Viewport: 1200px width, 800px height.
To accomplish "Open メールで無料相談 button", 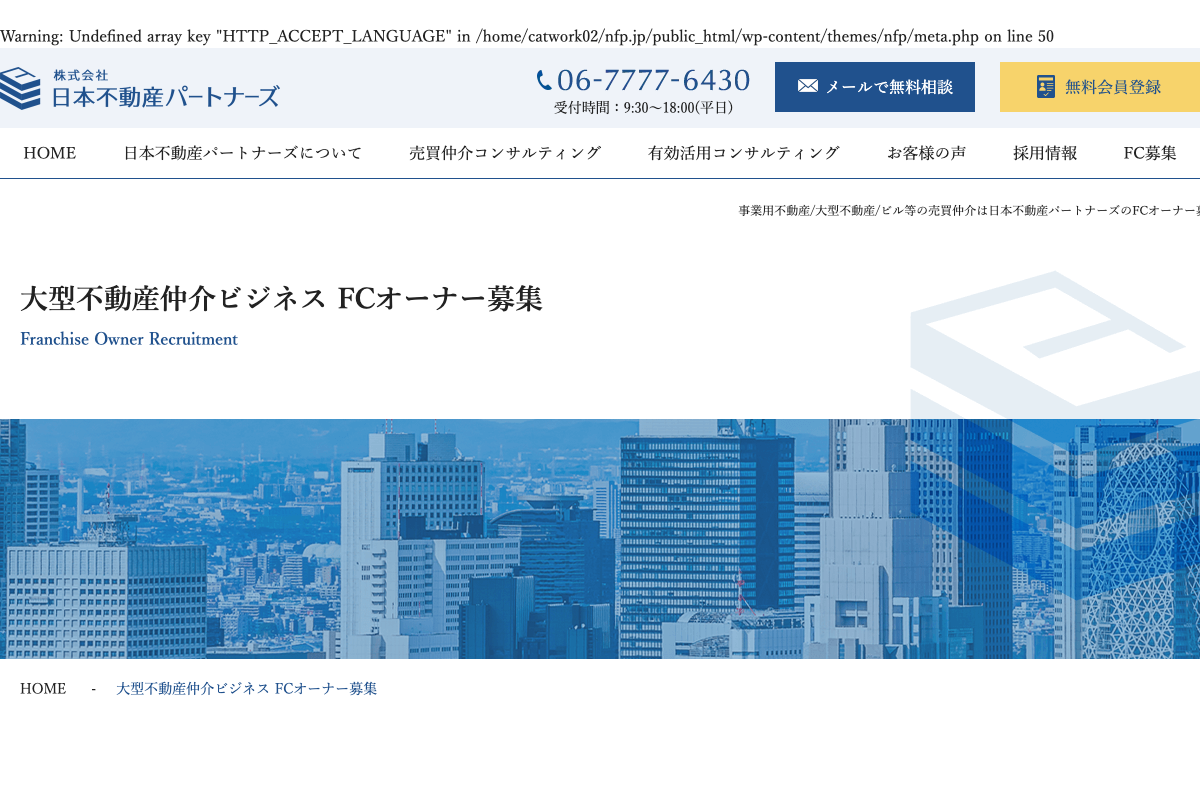I will [875, 87].
